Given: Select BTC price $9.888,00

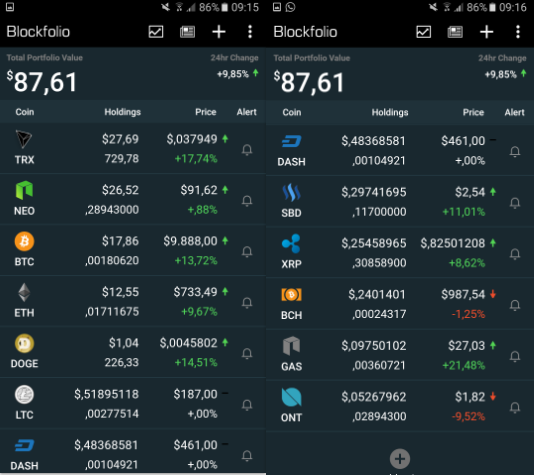Looking at the screenshot, I should coord(190,241).
